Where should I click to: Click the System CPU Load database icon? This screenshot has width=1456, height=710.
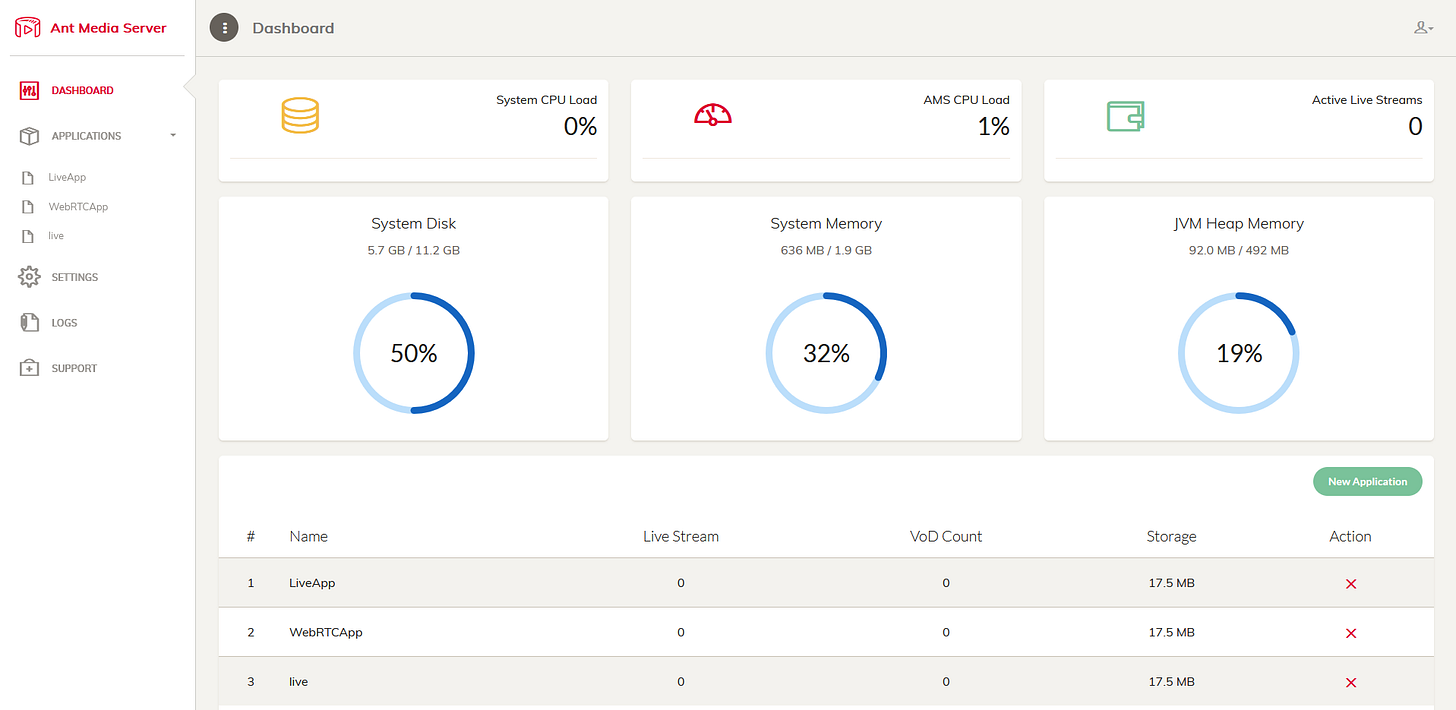tap(300, 115)
